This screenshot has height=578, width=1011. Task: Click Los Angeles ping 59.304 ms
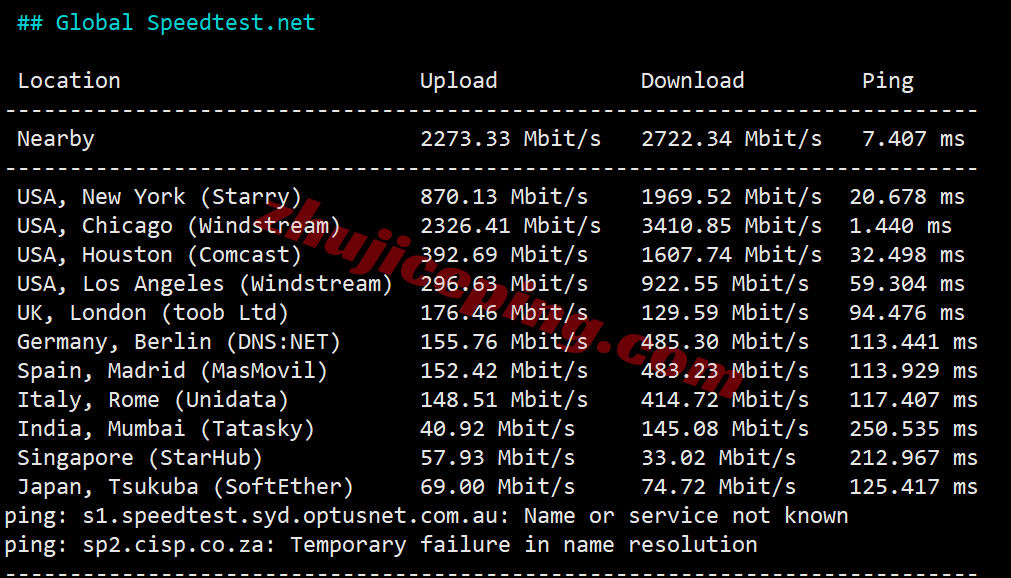pyautogui.click(x=907, y=284)
